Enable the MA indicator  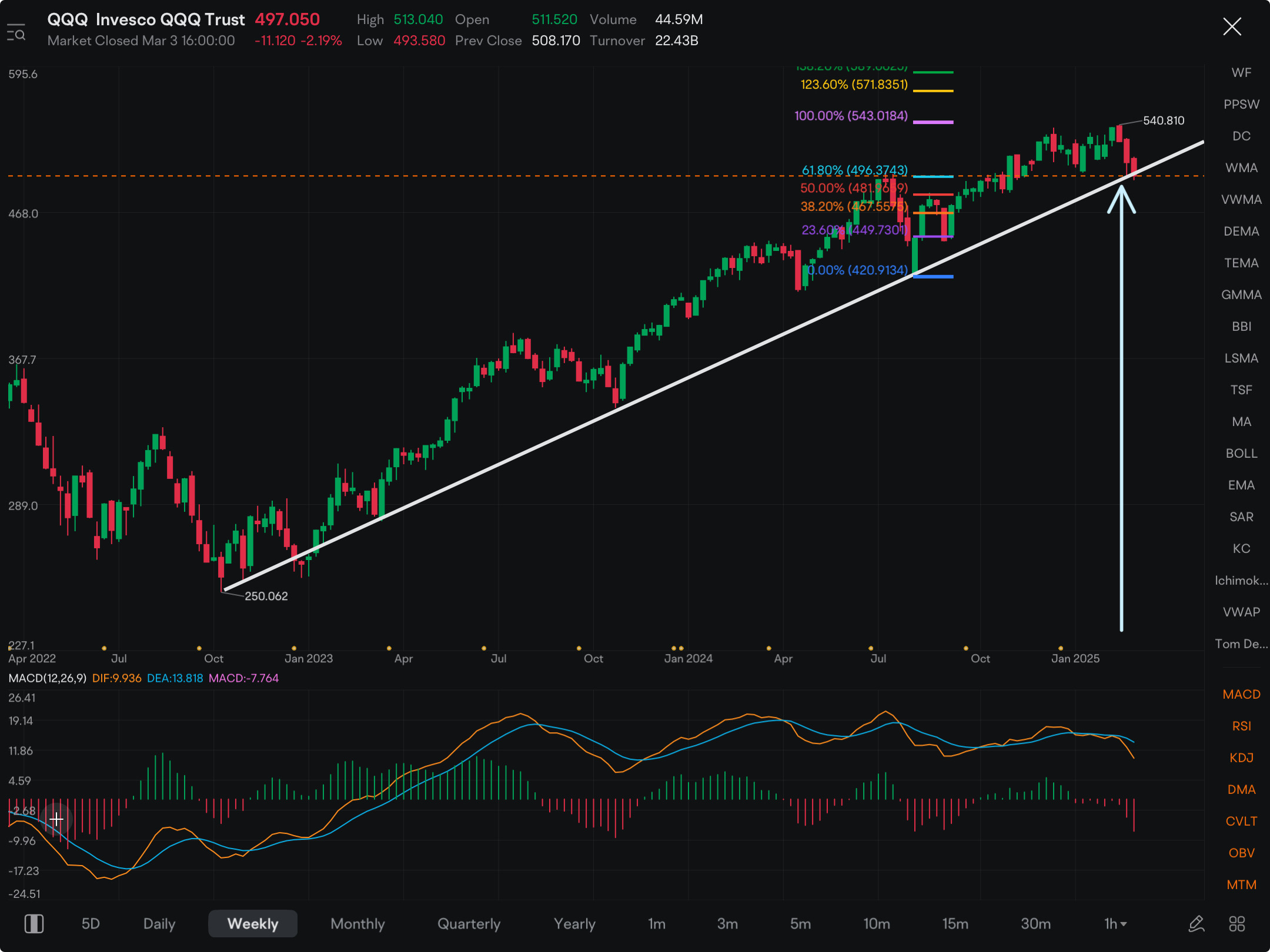click(x=1241, y=422)
